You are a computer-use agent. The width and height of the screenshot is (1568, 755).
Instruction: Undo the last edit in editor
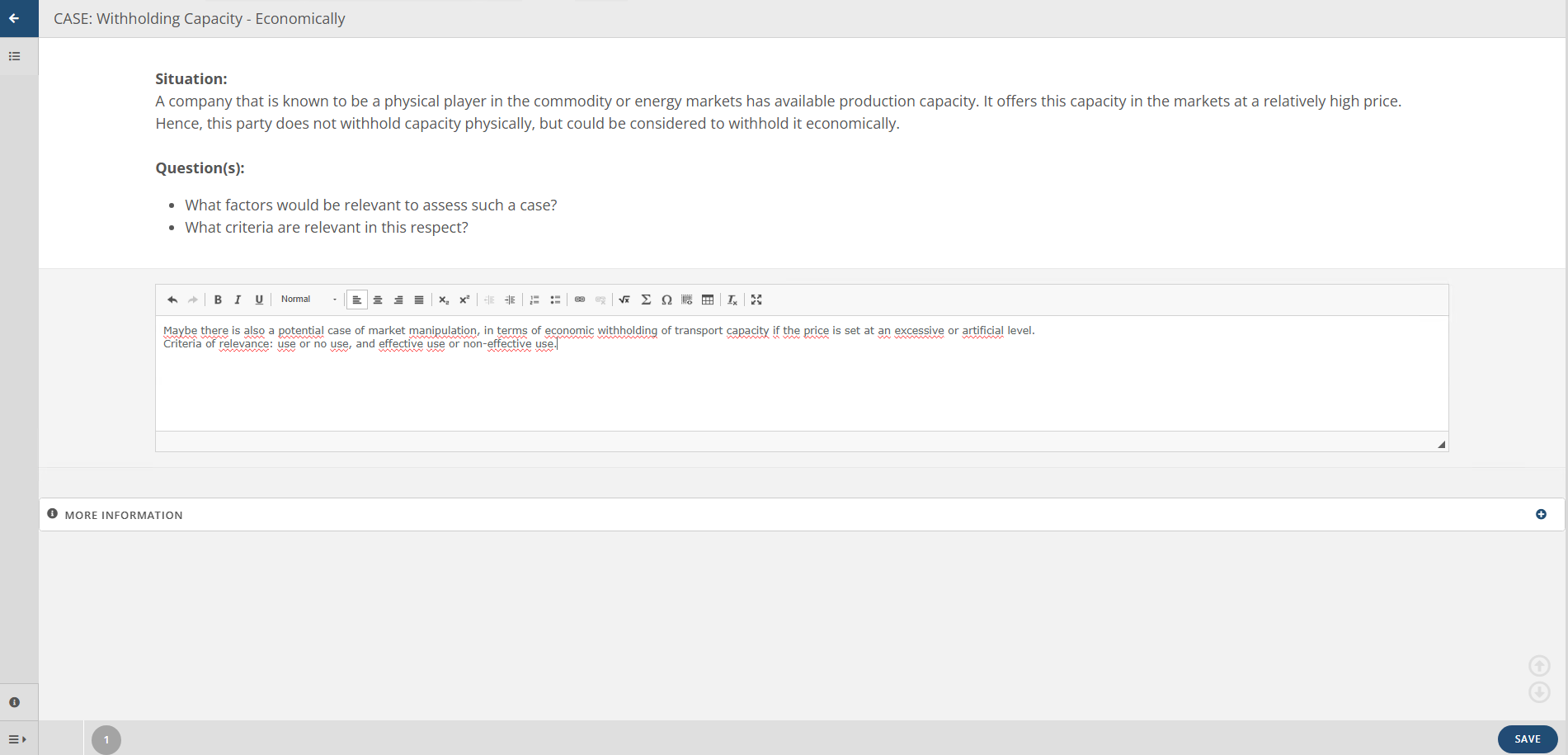(172, 300)
